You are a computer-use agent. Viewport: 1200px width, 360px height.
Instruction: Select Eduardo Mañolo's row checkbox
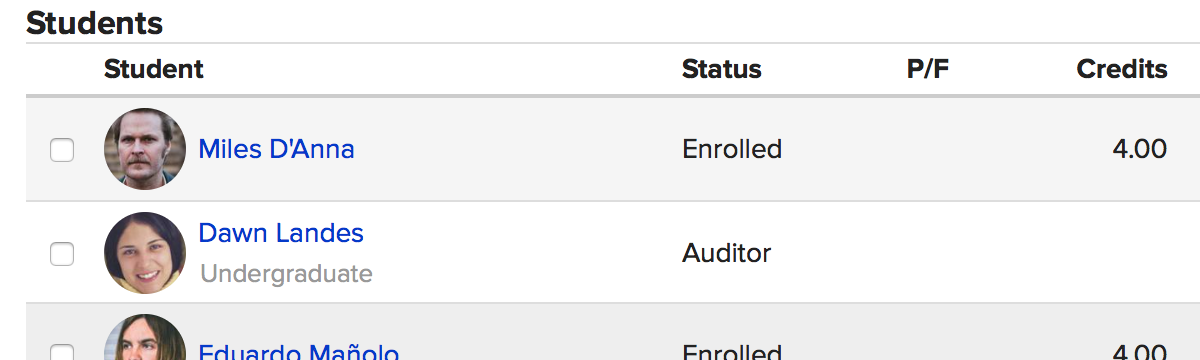62,352
